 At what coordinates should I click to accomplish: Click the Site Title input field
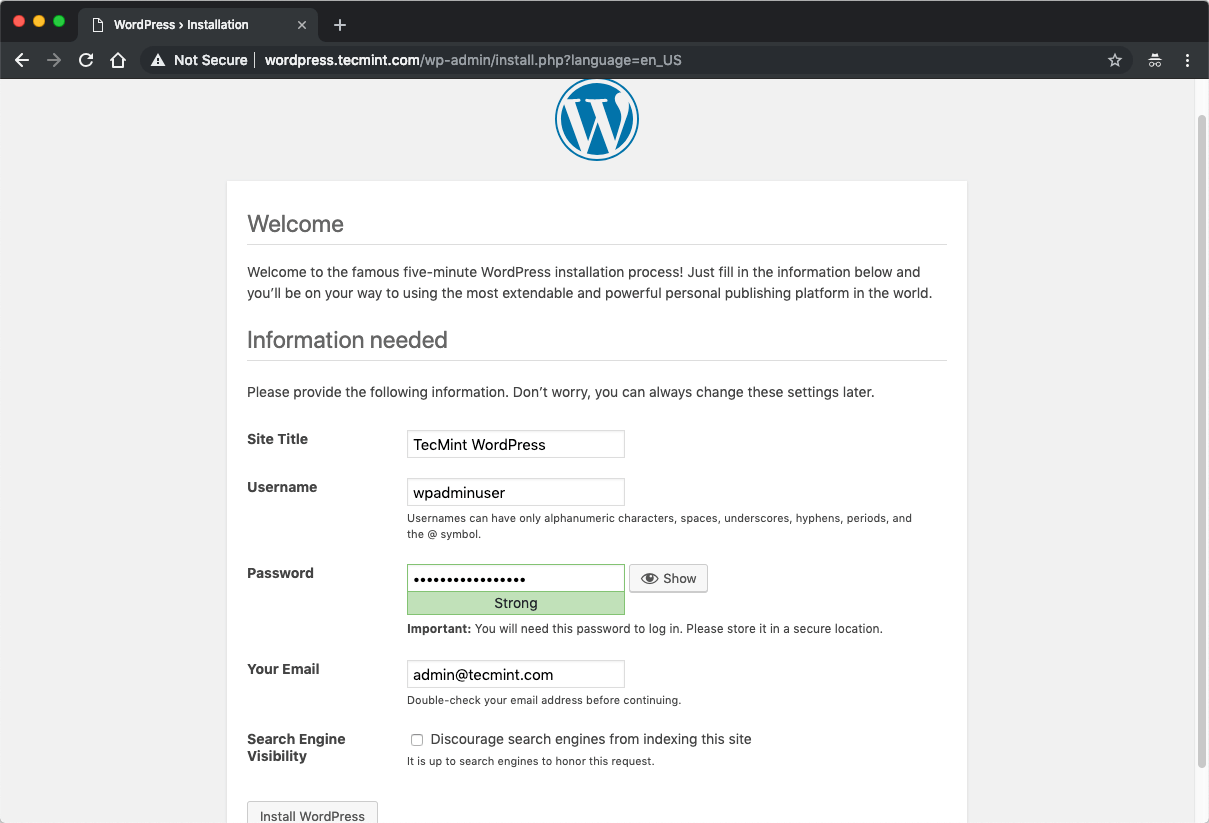[x=516, y=444]
